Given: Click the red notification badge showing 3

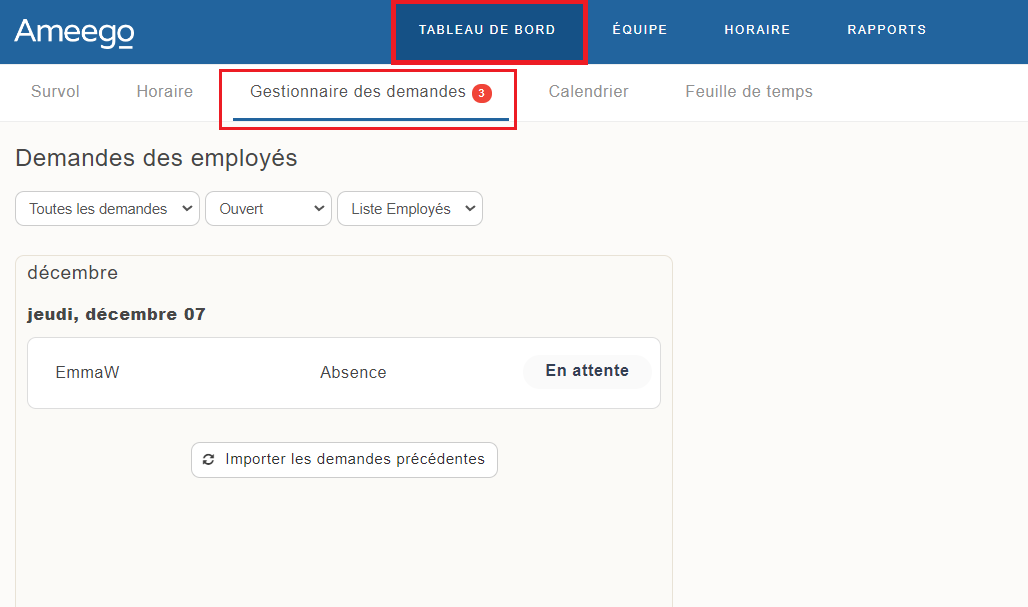Looking at the screenshot, I should 481,93.
